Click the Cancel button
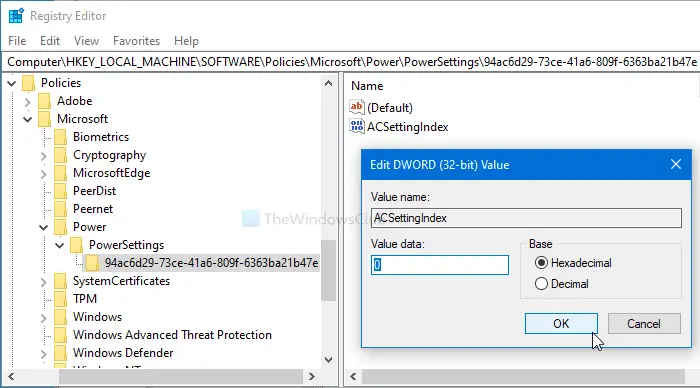 tap(644, 323)
